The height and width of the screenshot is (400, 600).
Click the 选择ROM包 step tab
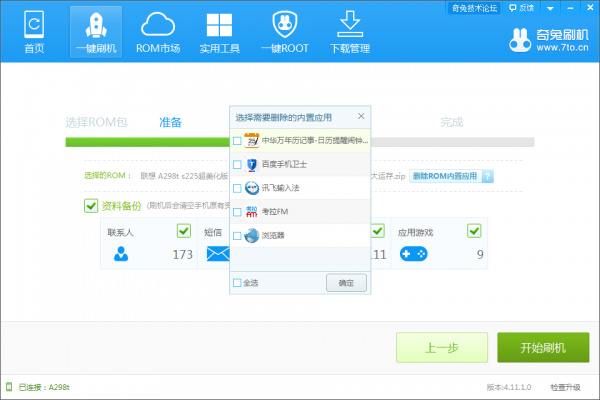coord(96,122)
